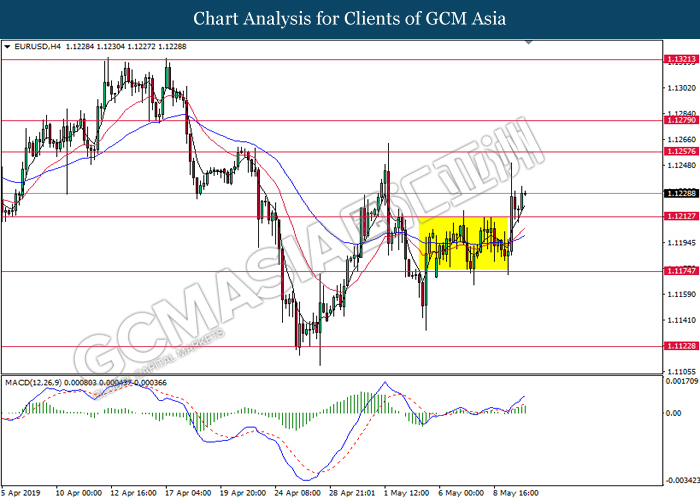This screenshot has height=500, width=700.
Task: Click the 0.001709 MACD axis value
Action: (682, 381)
